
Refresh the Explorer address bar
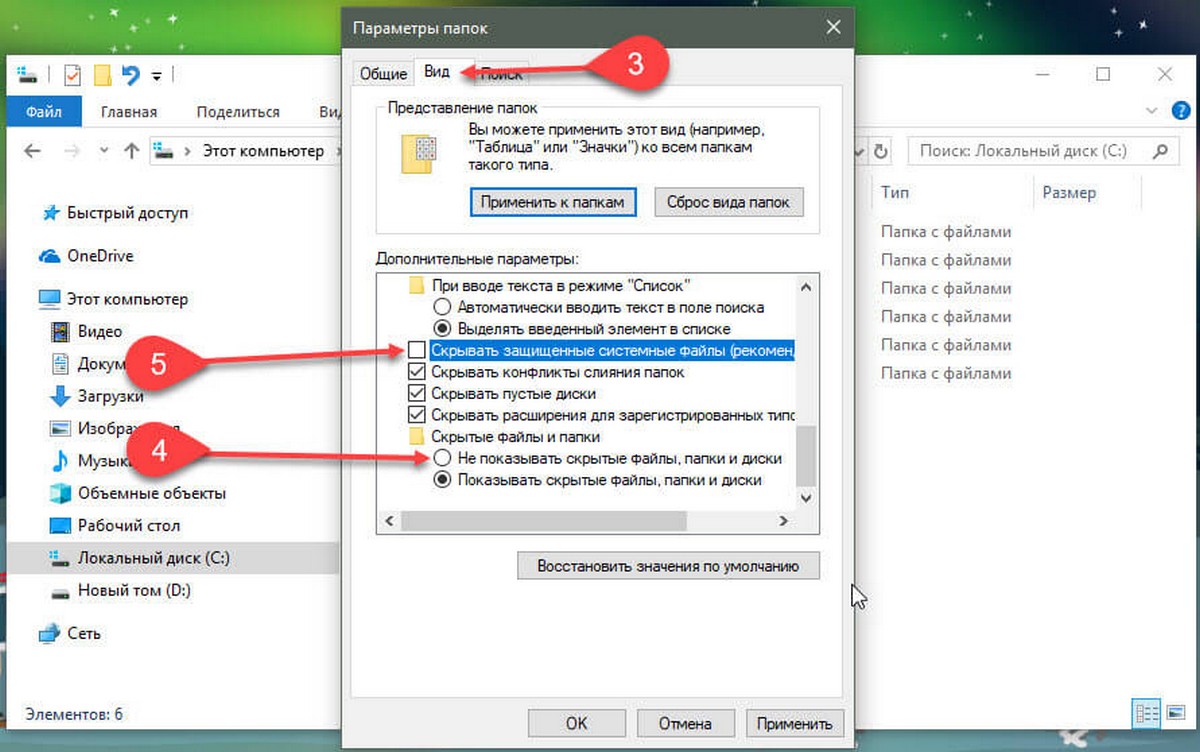pyautogui.click(x=881, y=151)
